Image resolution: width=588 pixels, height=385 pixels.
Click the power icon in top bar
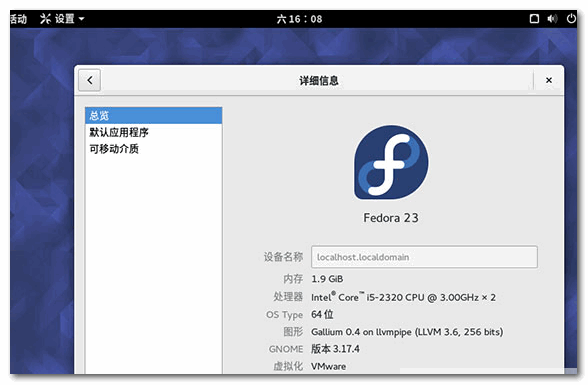click(x=571, y=18)
